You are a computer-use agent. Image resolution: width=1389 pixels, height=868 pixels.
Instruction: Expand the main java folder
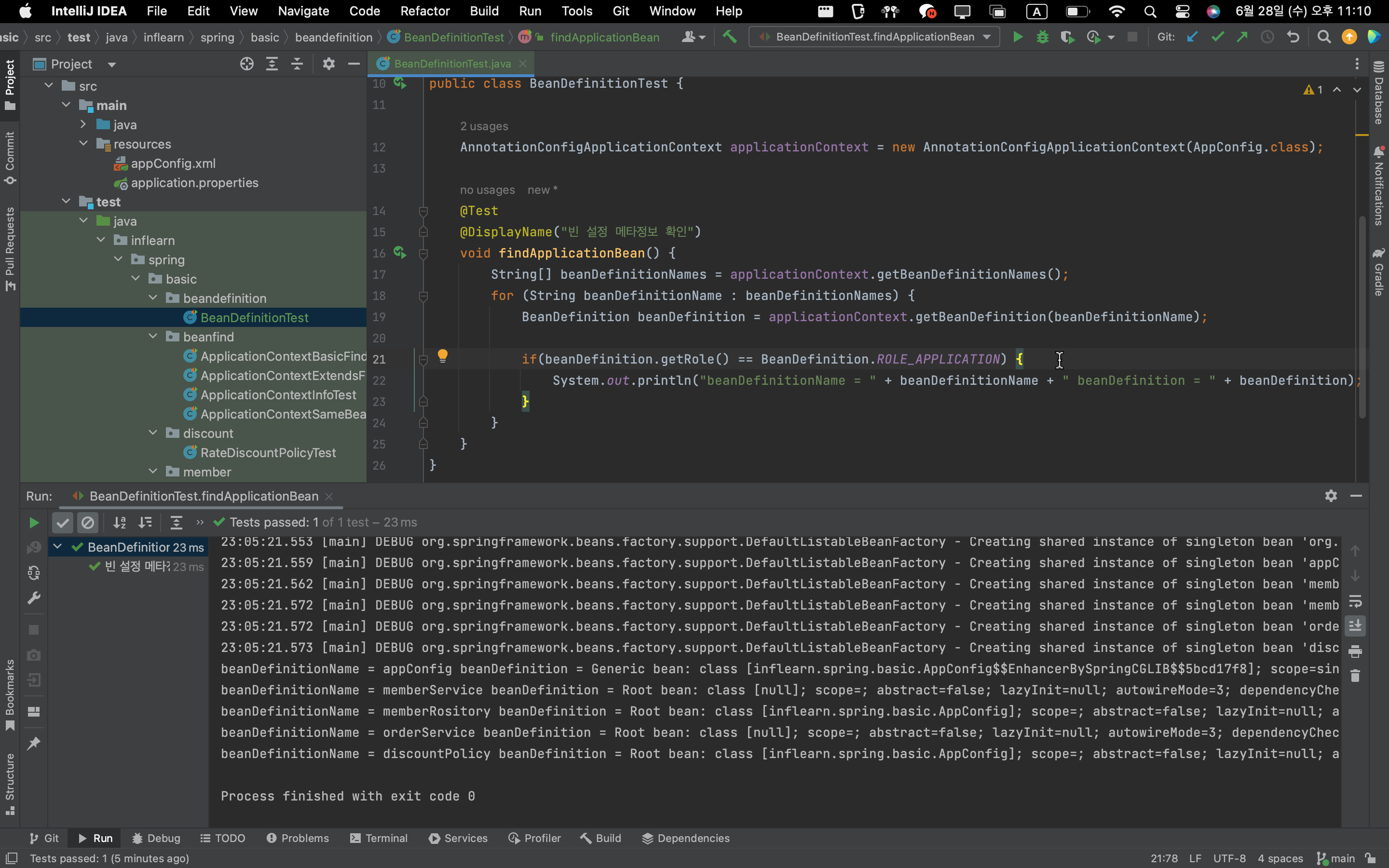84,124
